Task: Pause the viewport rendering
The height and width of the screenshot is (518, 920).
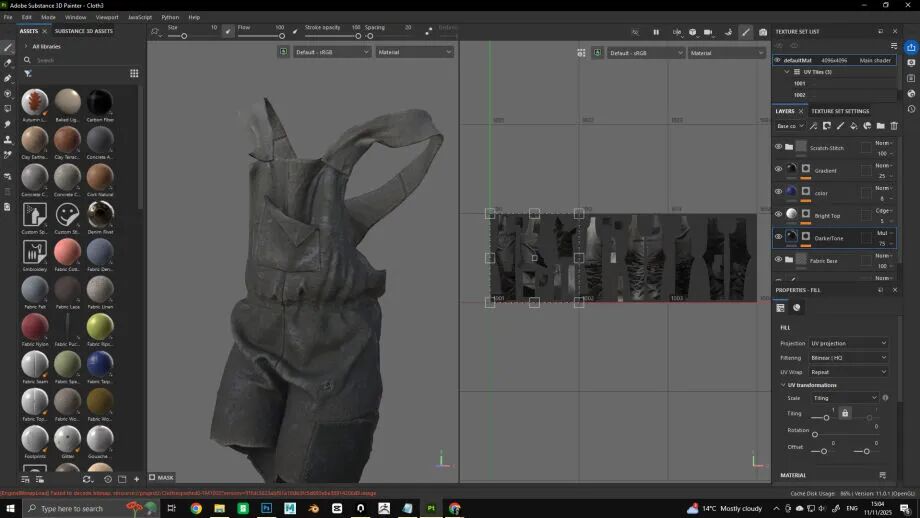Action: click(656, 32)
